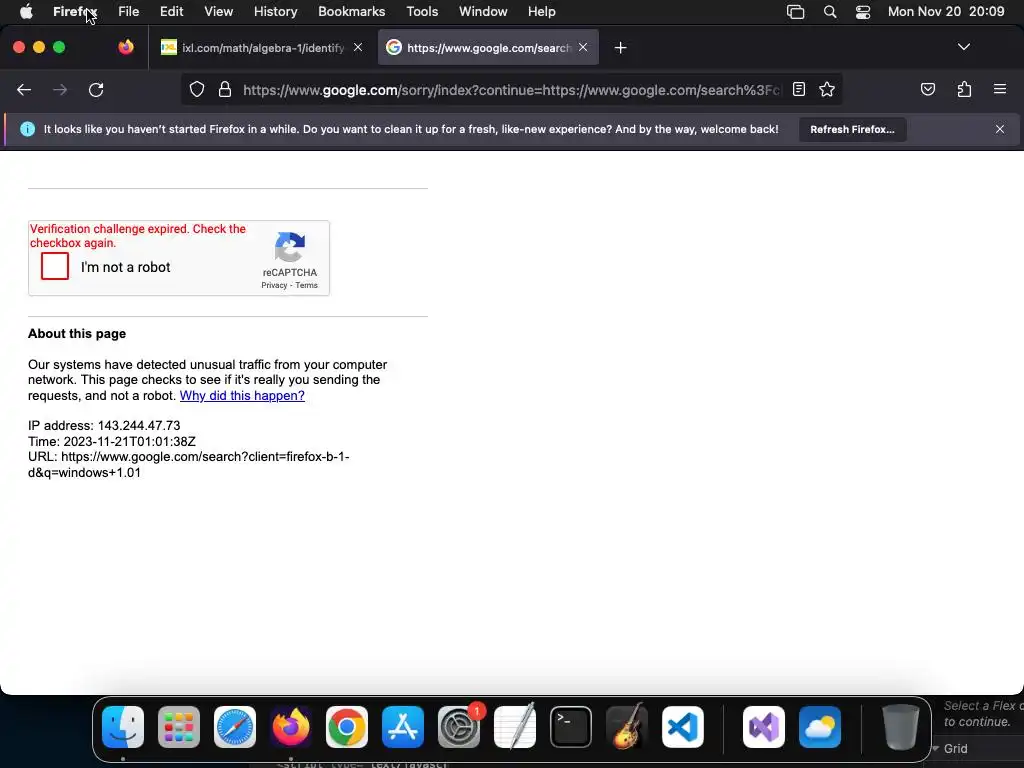Screen dimensions: 1024x768
Task: Click the forward navigation arrow
Action: 60,89
